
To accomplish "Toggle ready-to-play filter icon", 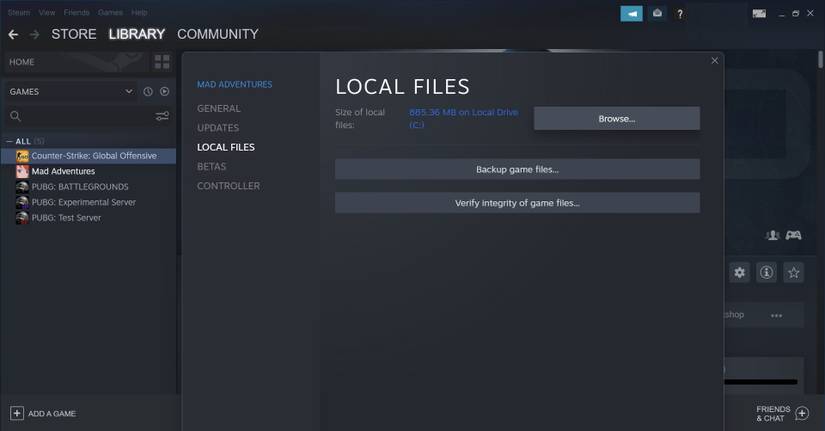I will 164,92.
